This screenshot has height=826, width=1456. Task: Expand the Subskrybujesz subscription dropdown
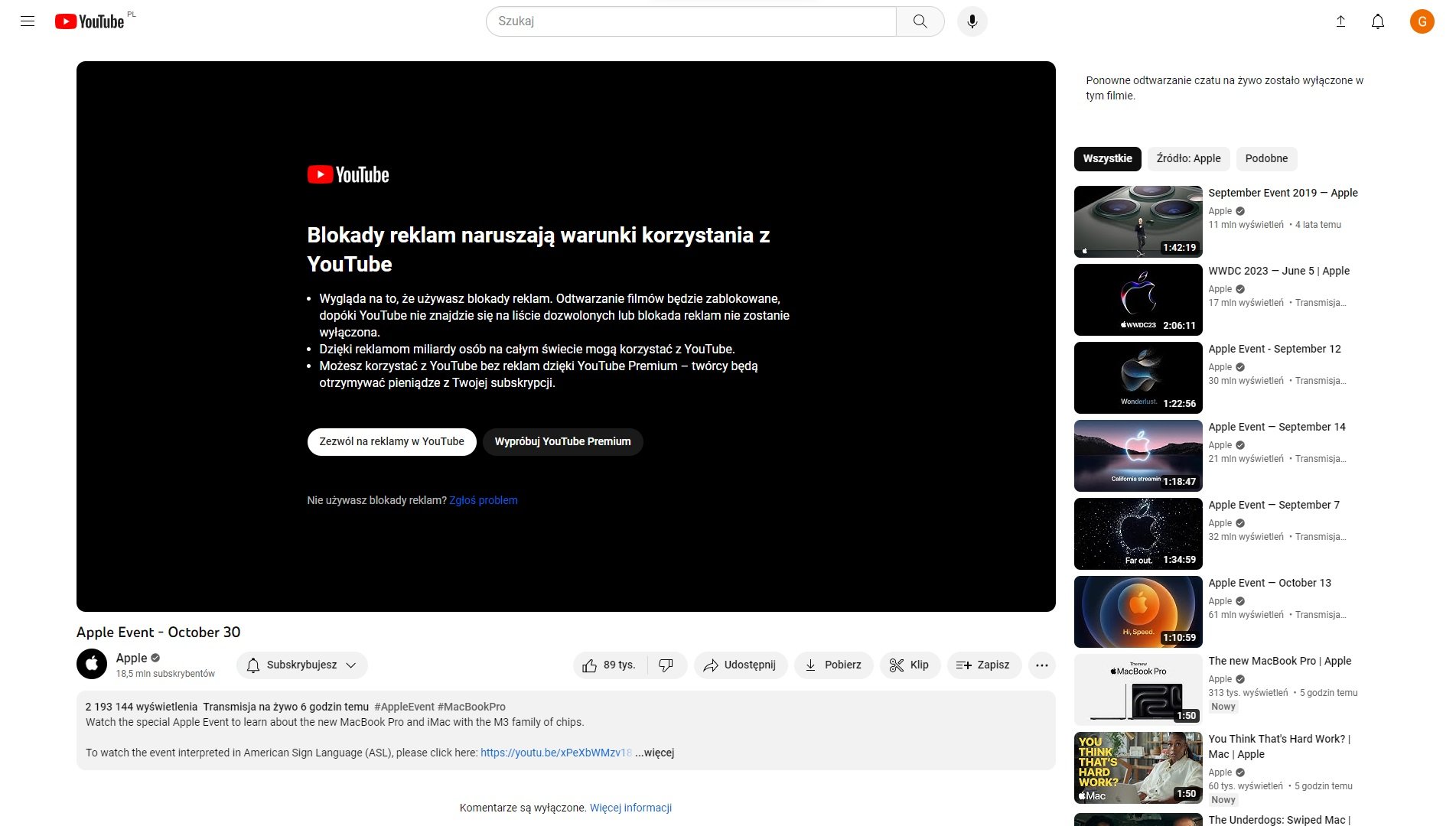301,665
